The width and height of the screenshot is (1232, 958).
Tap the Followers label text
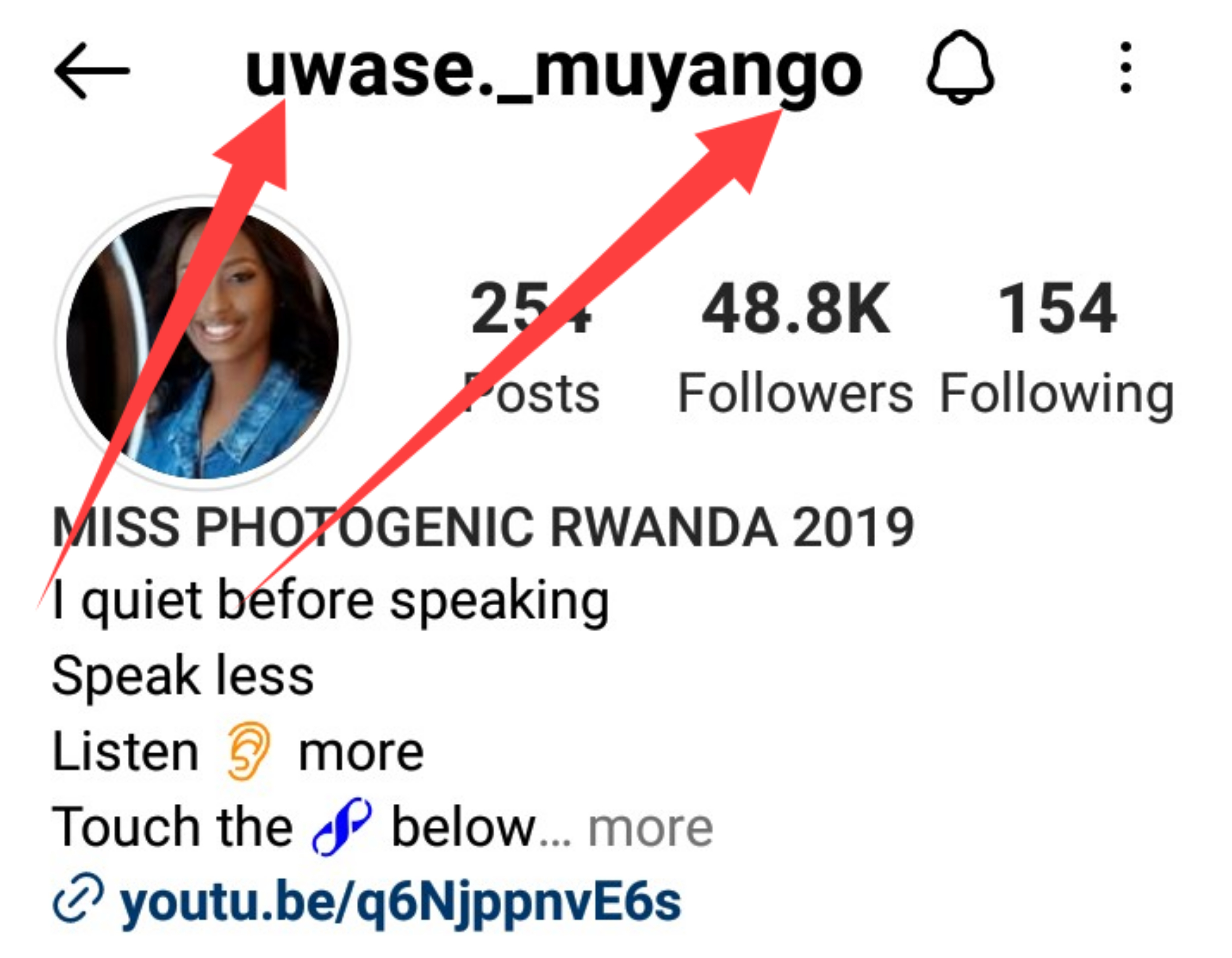[x=795, y=393]
